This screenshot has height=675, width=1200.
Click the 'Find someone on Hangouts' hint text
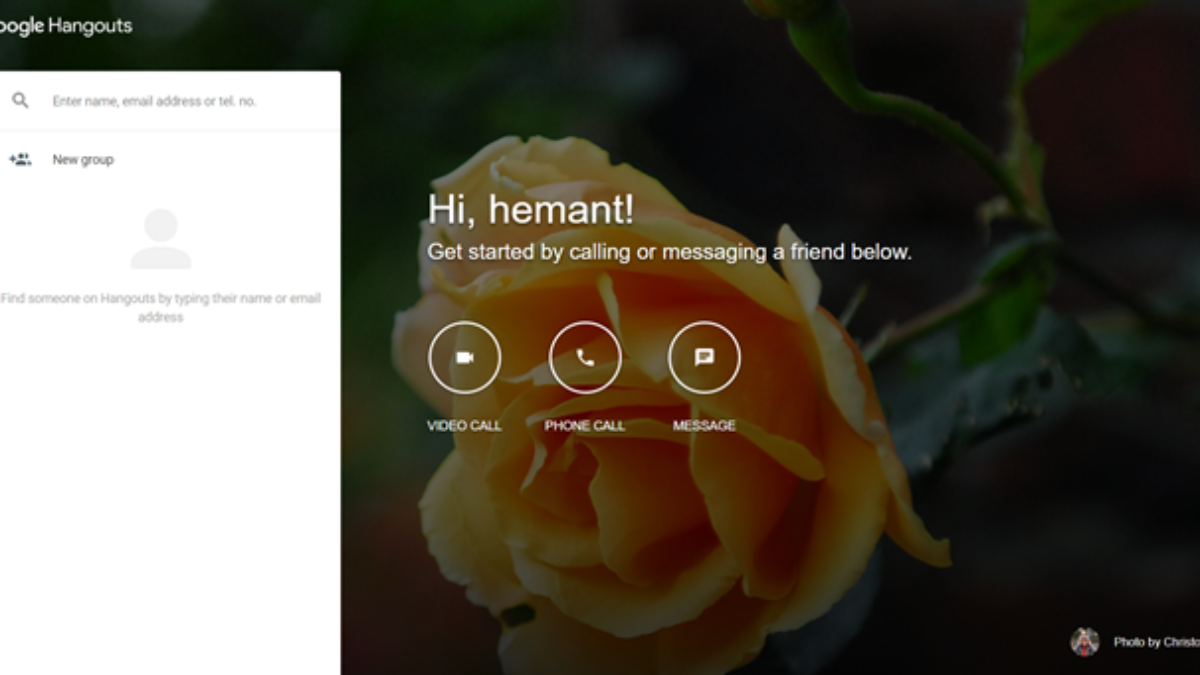coord(160,308)
